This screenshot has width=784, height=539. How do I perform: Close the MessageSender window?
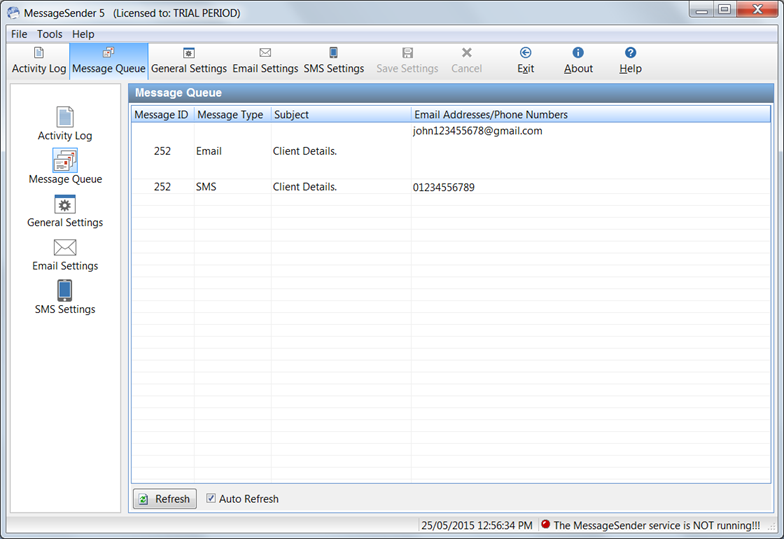pos(757,10)
